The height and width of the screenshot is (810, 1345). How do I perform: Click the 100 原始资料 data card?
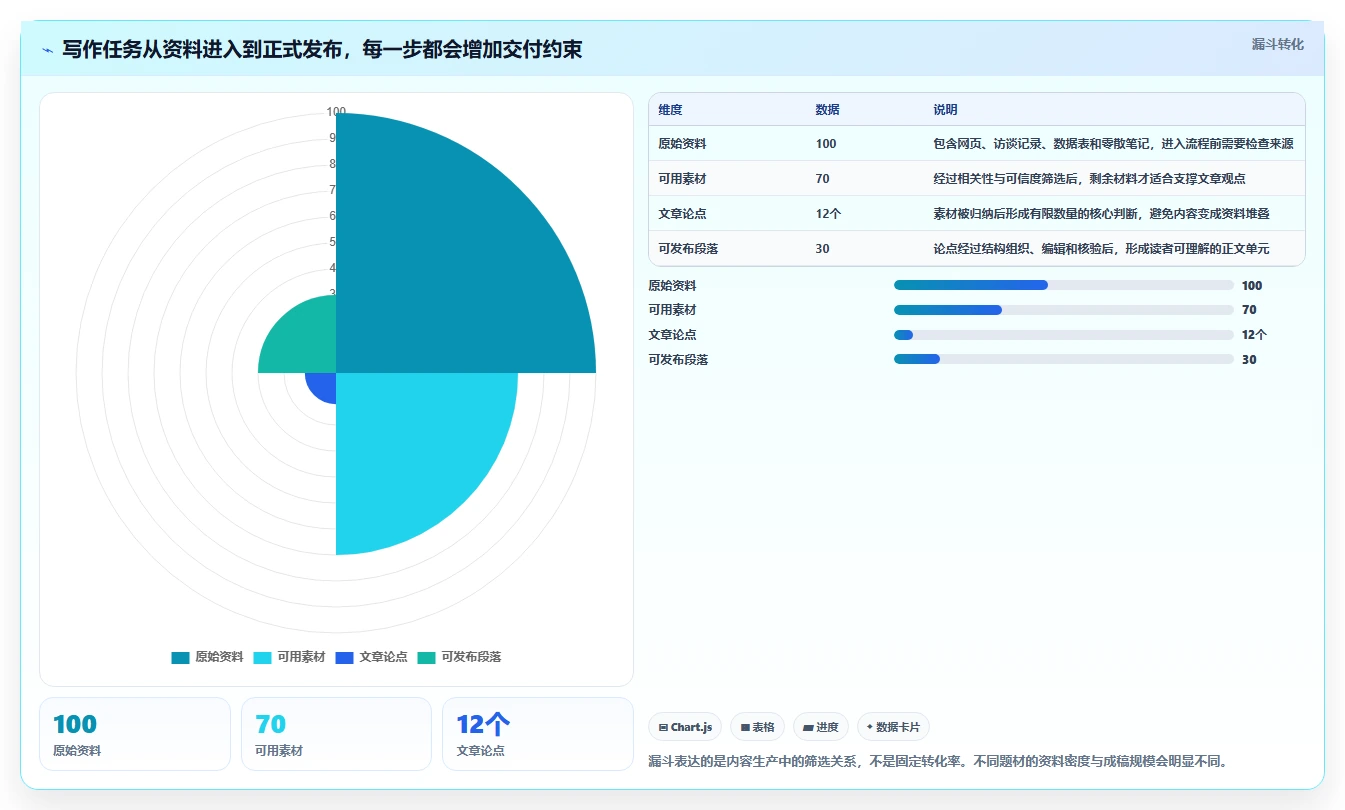(135, 734)
